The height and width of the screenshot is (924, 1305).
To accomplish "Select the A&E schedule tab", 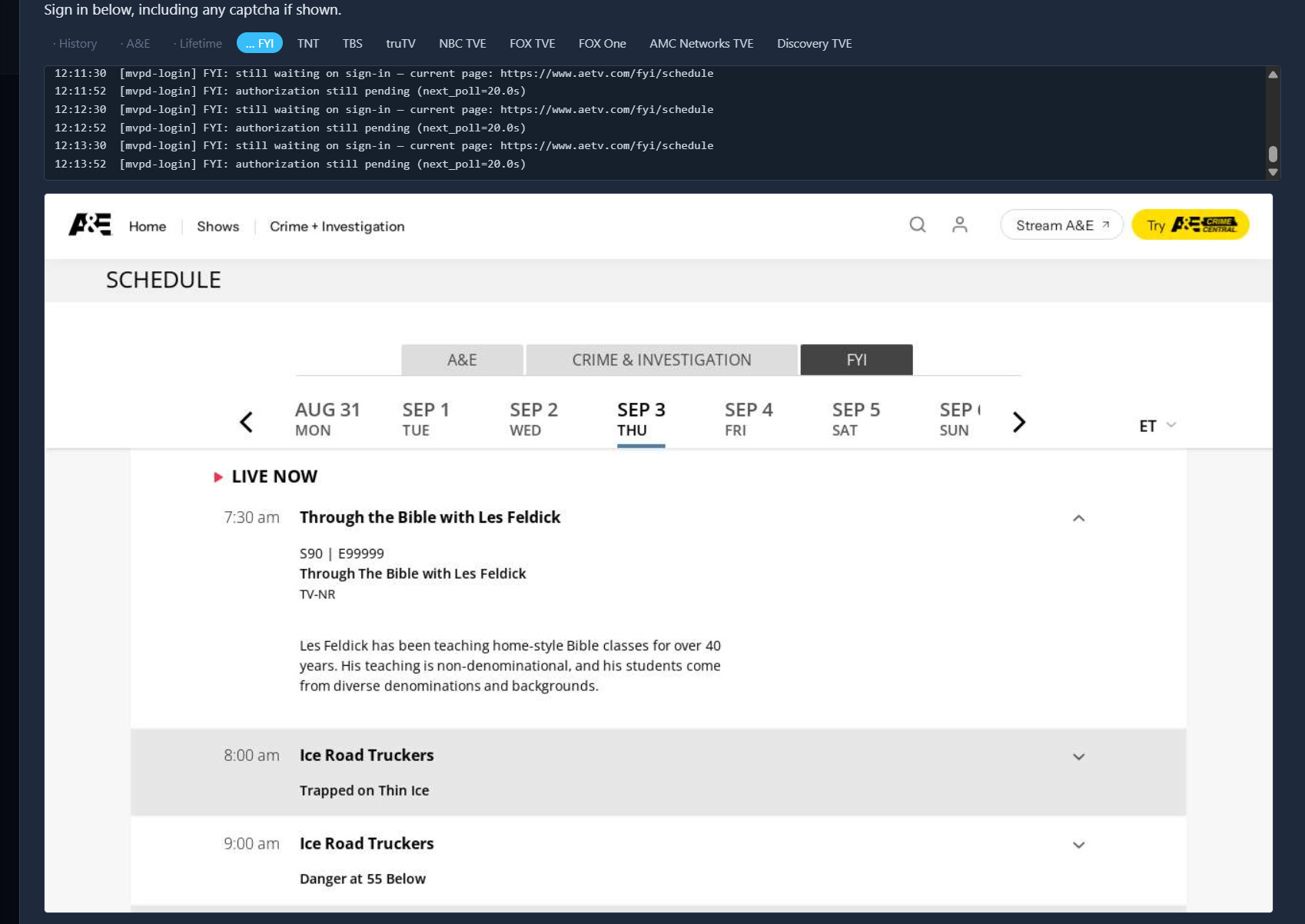I will (x=462, y=360).
